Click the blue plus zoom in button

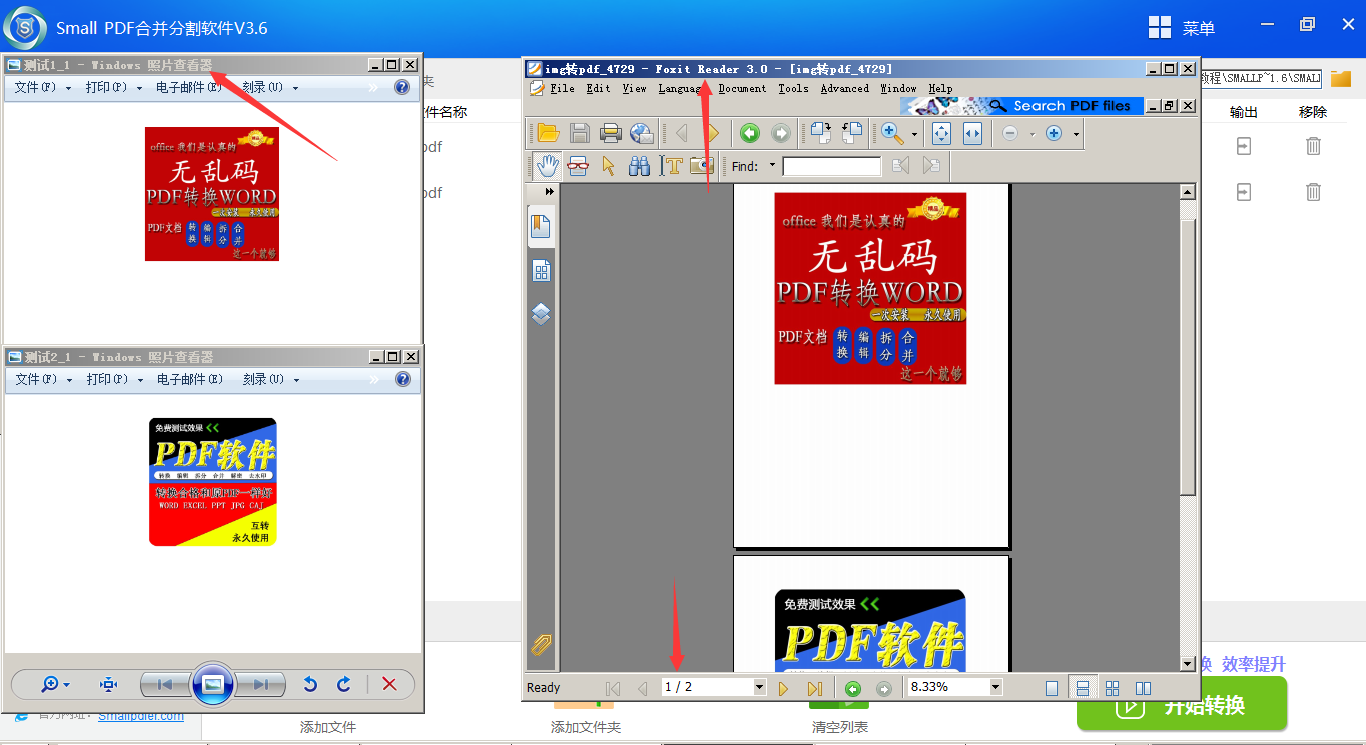(1053, 133)
